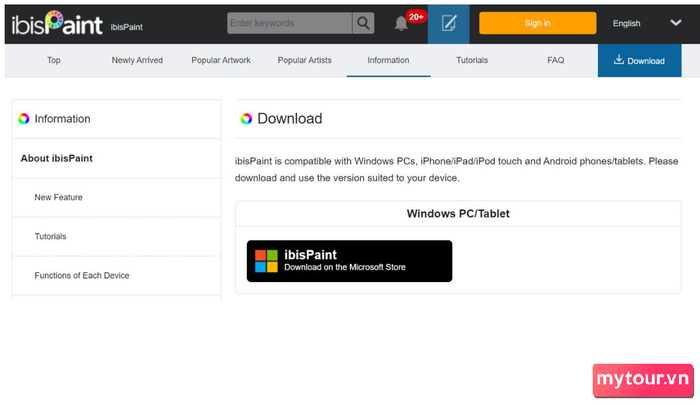Open the English language selector
This screenshot has width=700, height=405.
(627, 23)
